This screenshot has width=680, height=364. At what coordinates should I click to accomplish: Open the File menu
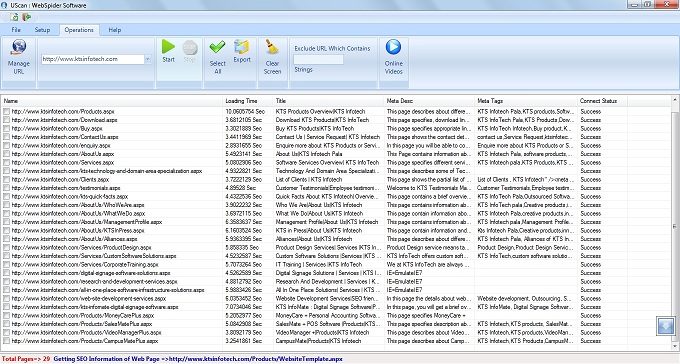[x=16, y=30]
